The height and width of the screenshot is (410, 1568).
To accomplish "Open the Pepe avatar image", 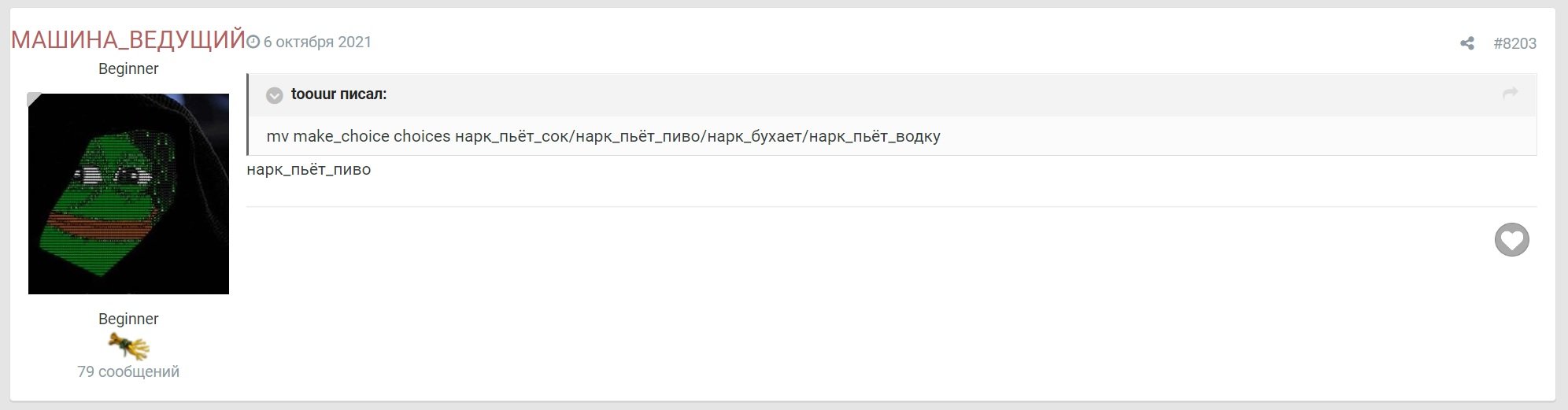I will coord(128,194).
